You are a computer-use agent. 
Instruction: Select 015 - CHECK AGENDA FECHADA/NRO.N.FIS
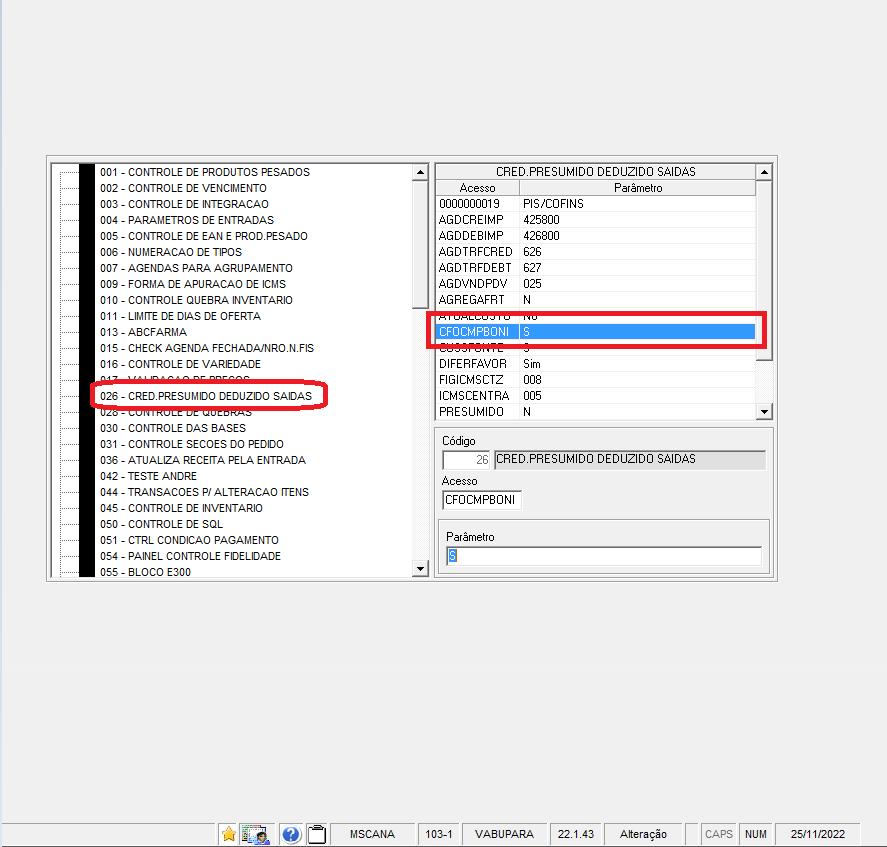coord(206,348)
